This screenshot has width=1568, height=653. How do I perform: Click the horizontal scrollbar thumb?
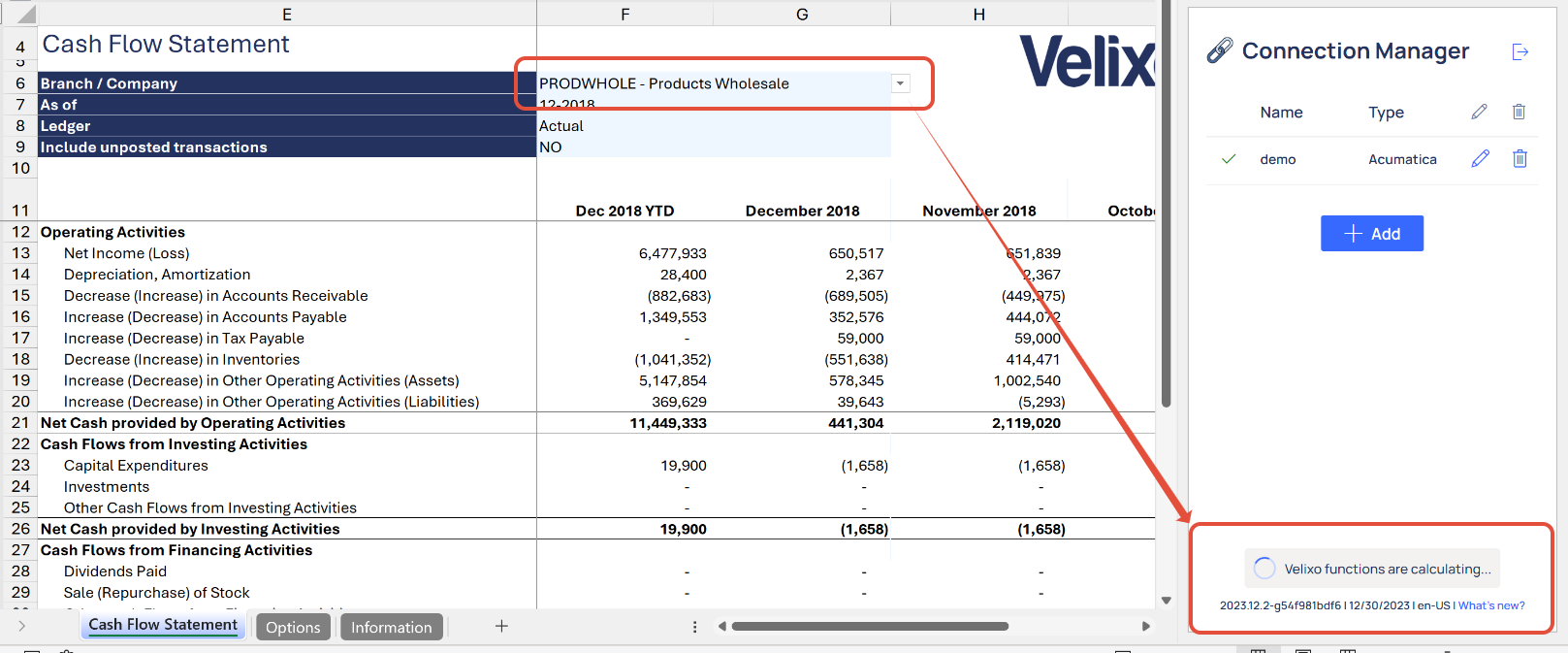870,627
